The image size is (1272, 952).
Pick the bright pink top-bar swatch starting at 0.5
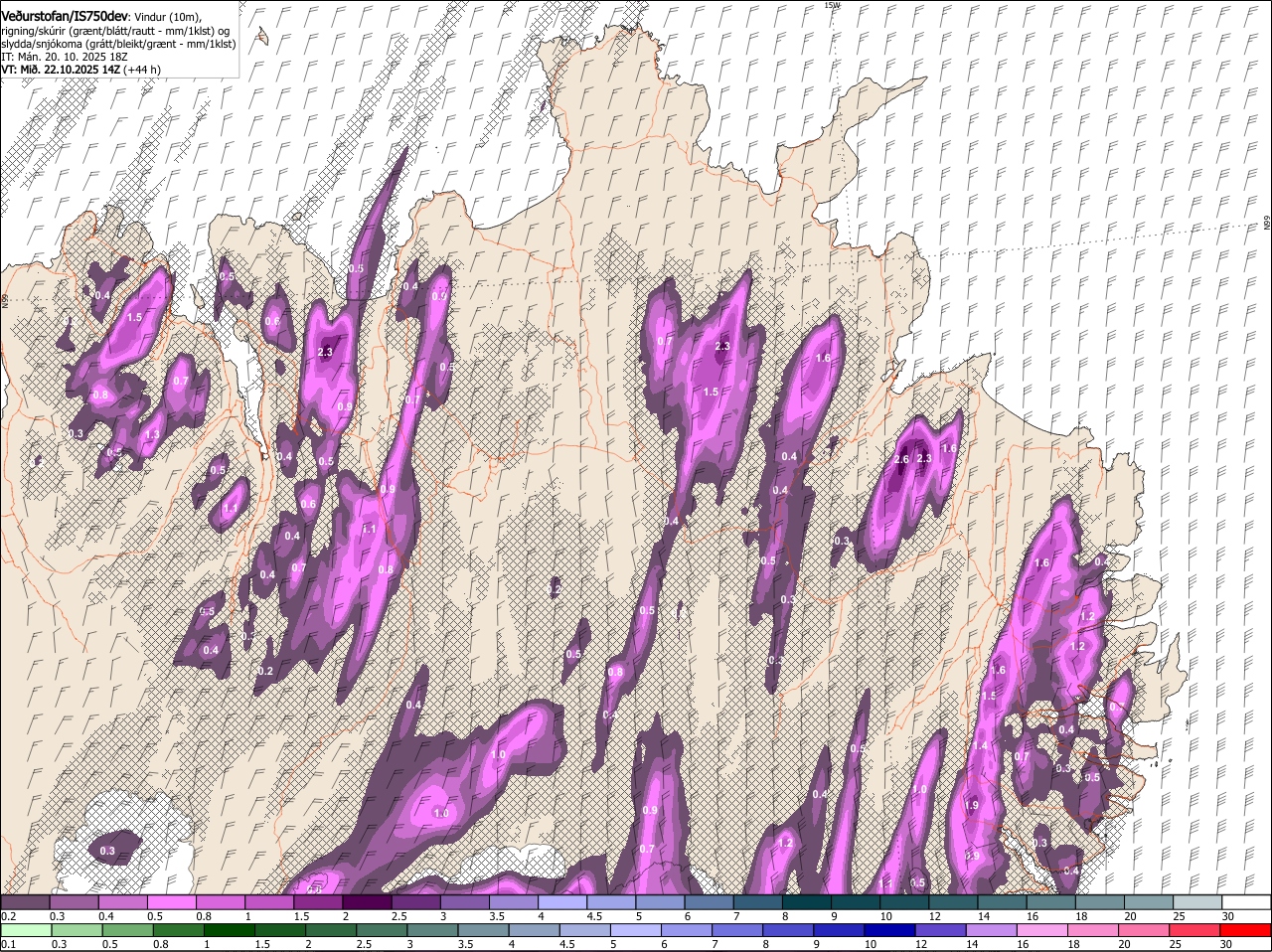pos(171,902)
